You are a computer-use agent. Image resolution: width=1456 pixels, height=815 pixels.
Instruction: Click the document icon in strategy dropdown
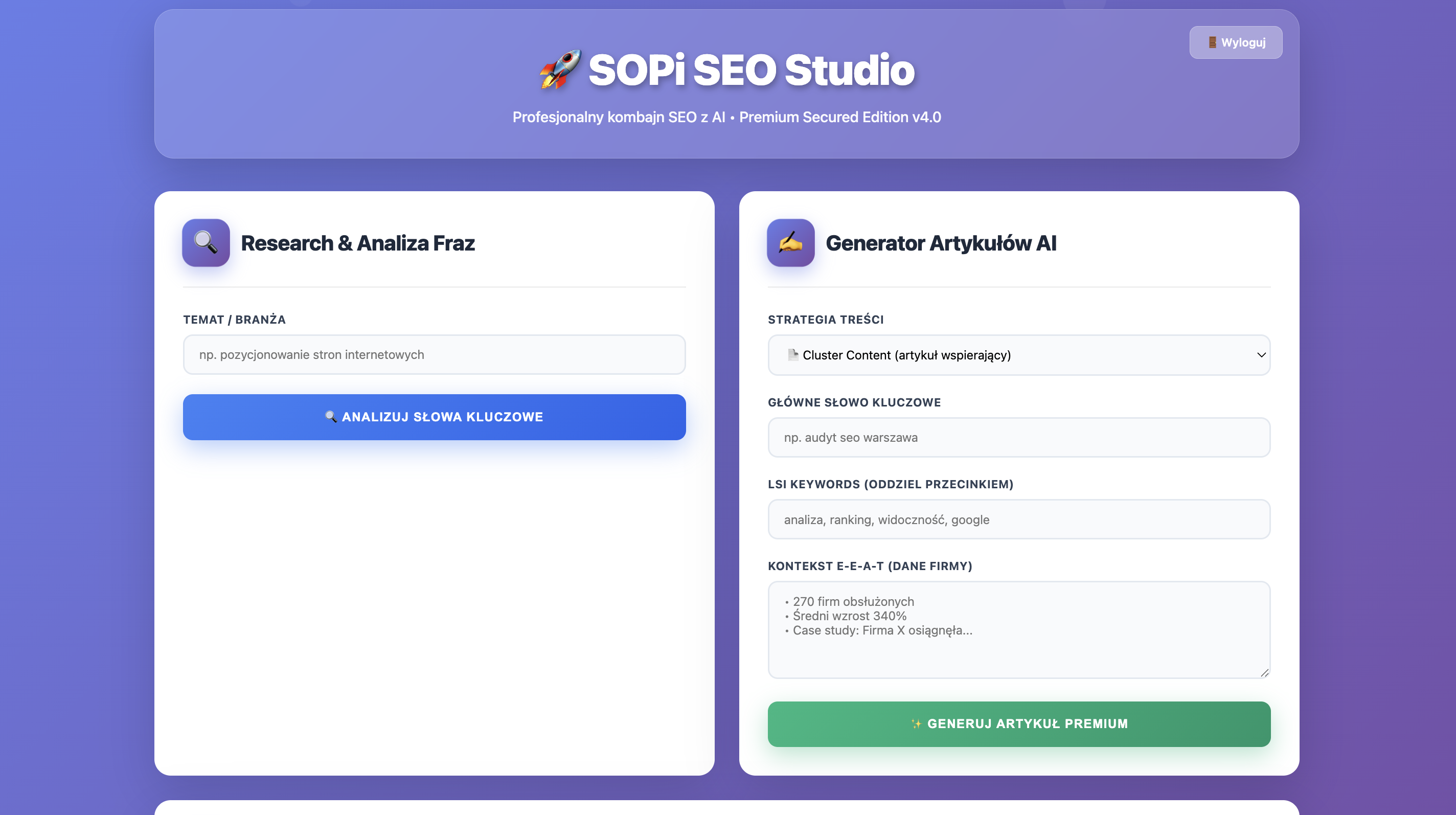792,354
